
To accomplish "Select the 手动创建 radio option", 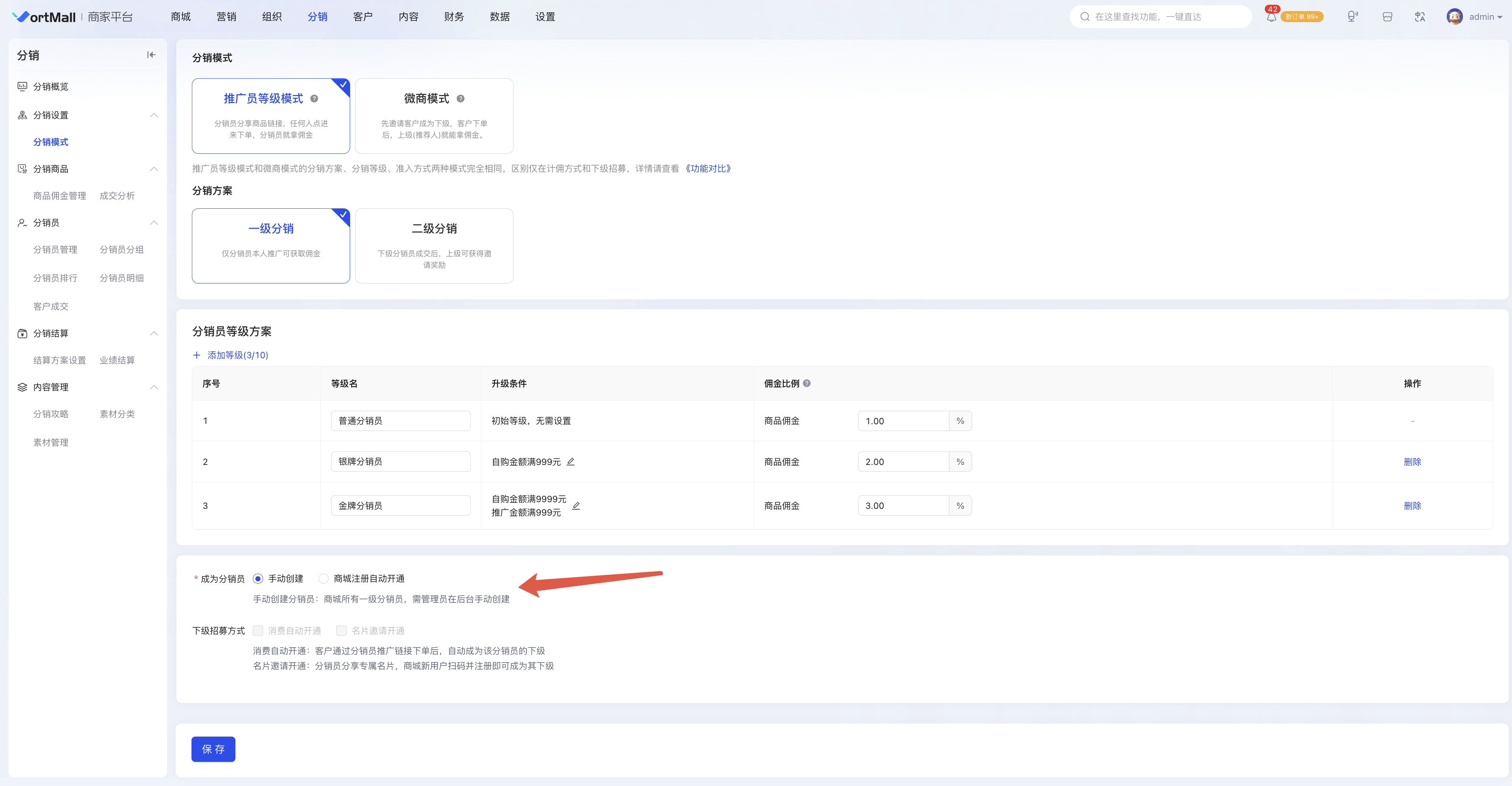I will click(258, 579).
